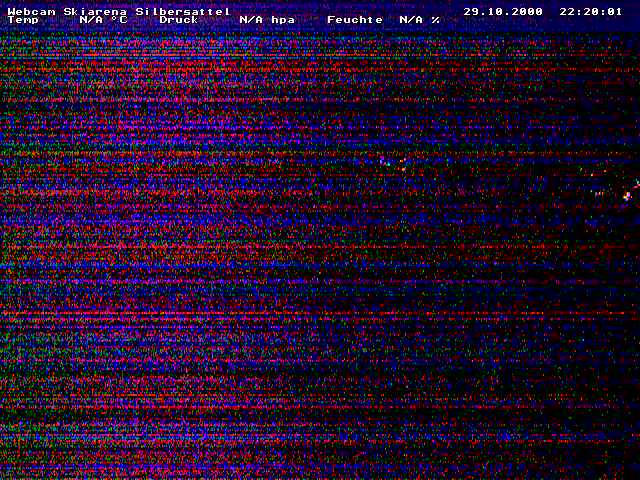Click the Silbersattel location name
The height and width of the screenshot is (480, 640).
click(183, 12)
